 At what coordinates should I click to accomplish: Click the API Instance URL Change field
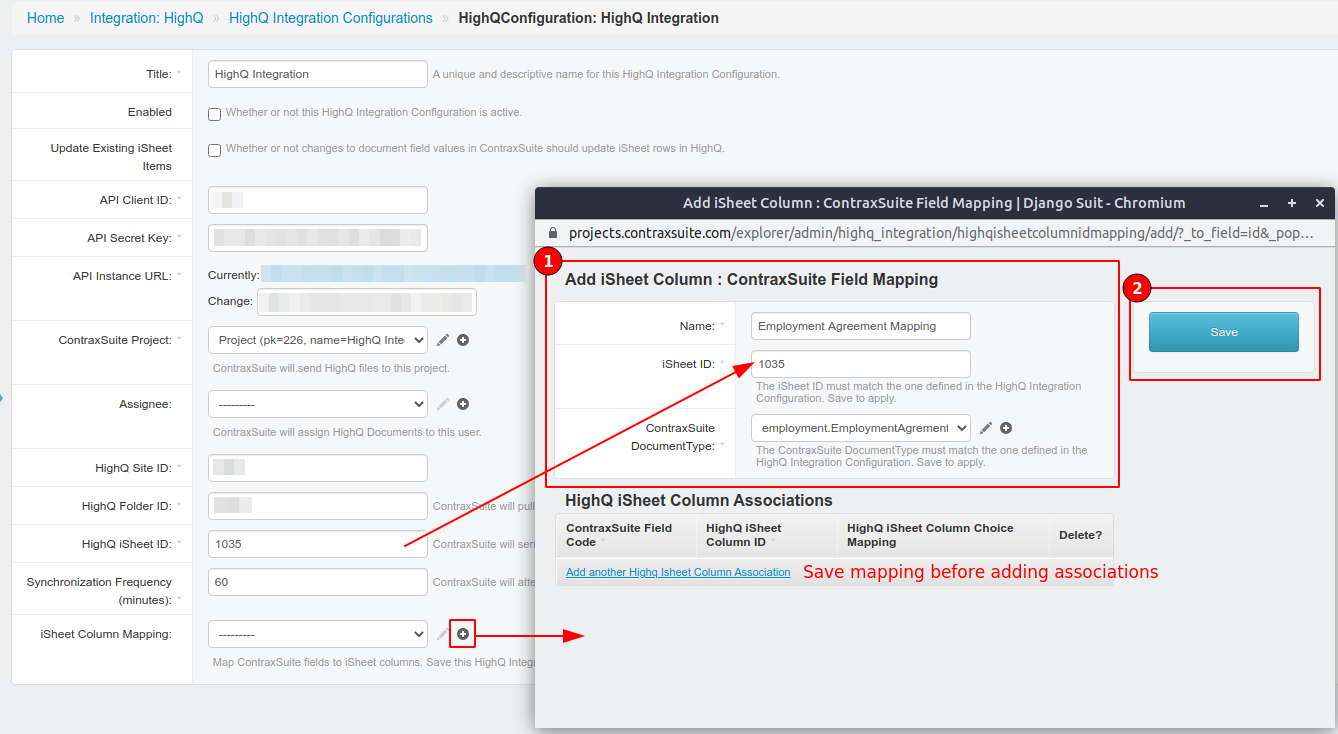[367, 302]
